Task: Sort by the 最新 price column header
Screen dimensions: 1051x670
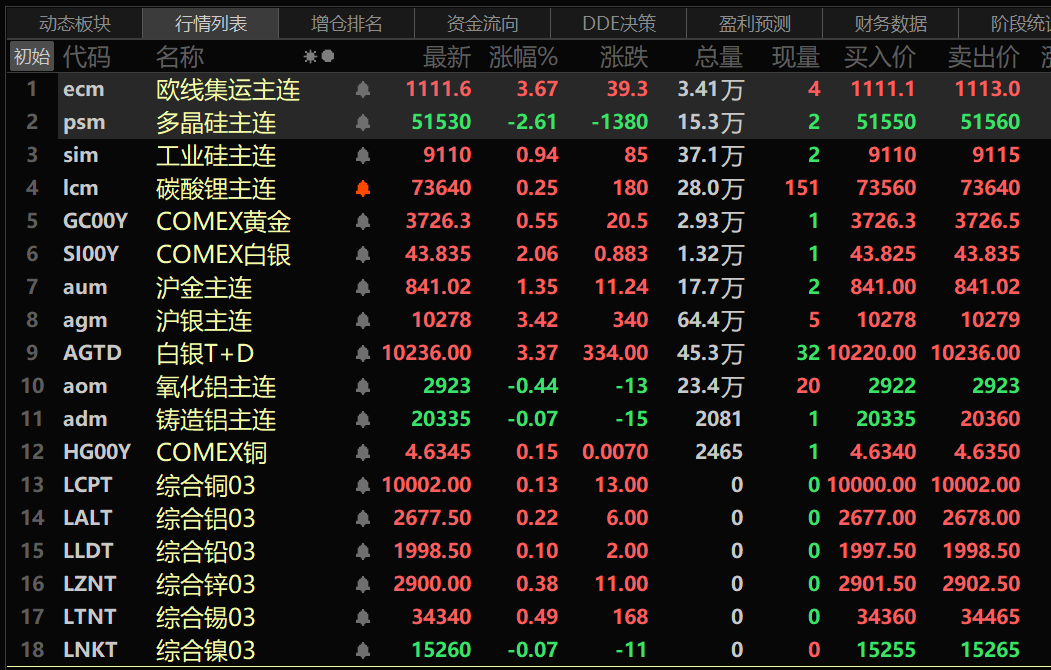Action: (446, 57)
